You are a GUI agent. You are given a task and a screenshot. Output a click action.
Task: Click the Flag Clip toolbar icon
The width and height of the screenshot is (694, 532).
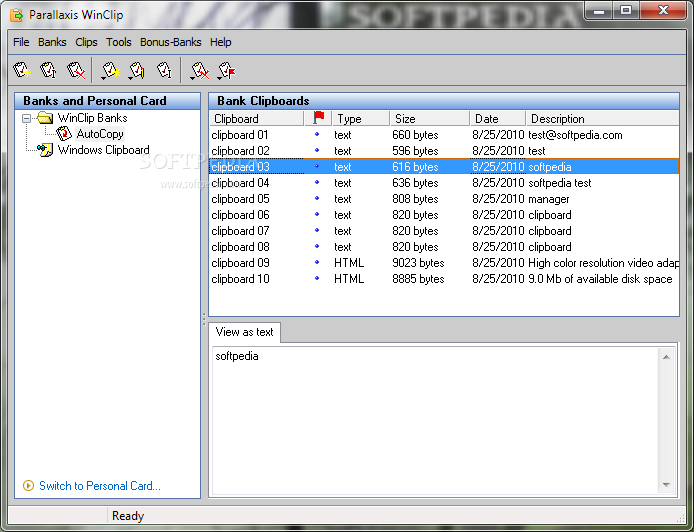[x=227, y=70]
